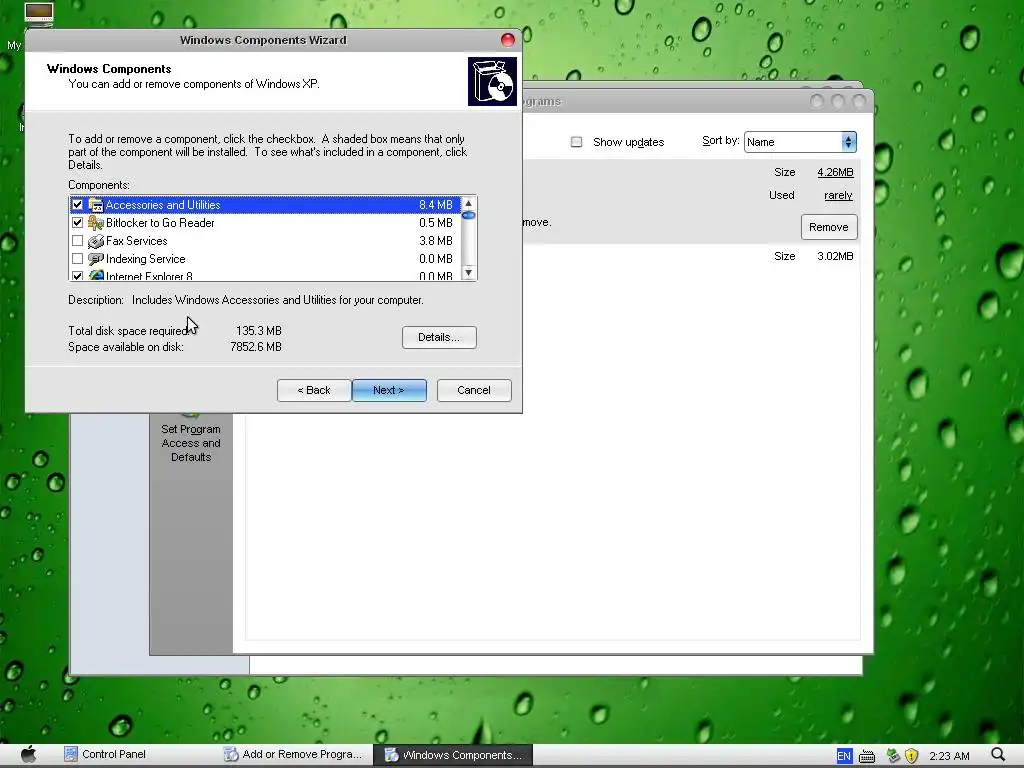Enable the Show updates checkbox

click(x=576, y=142)
